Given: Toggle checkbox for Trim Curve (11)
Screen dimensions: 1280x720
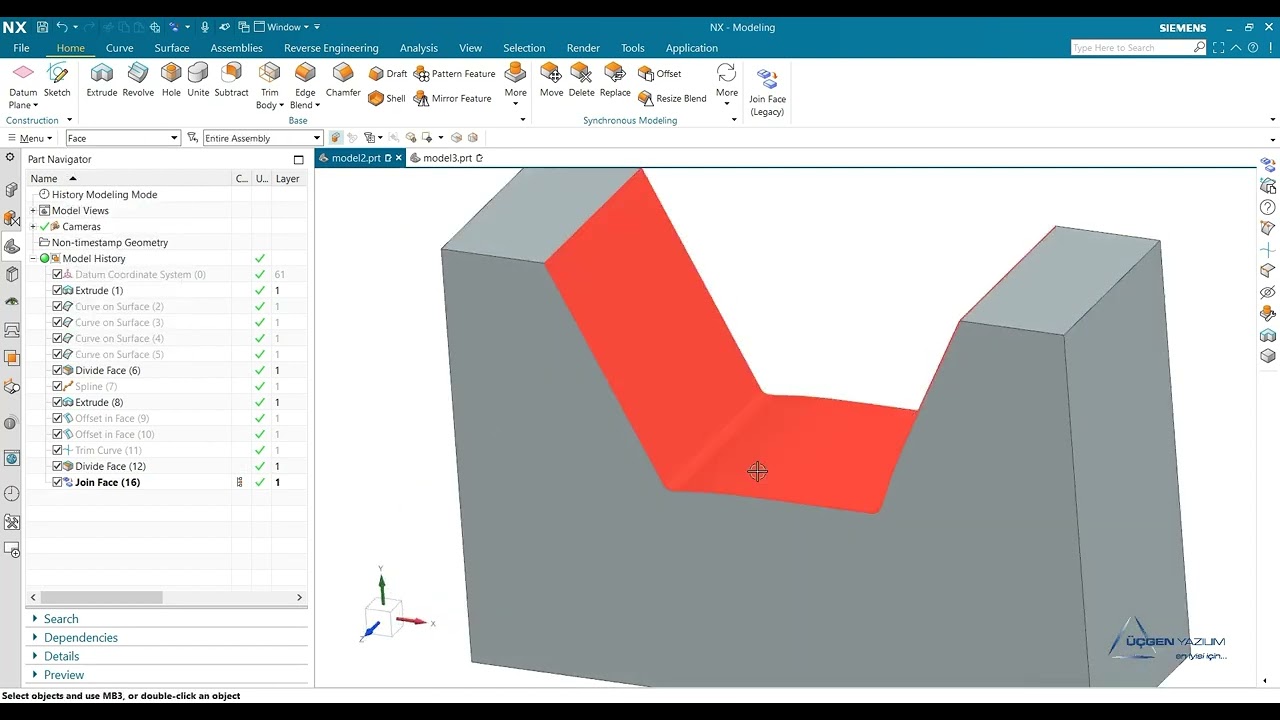Looking at the screenshot, I should [57, 450].
